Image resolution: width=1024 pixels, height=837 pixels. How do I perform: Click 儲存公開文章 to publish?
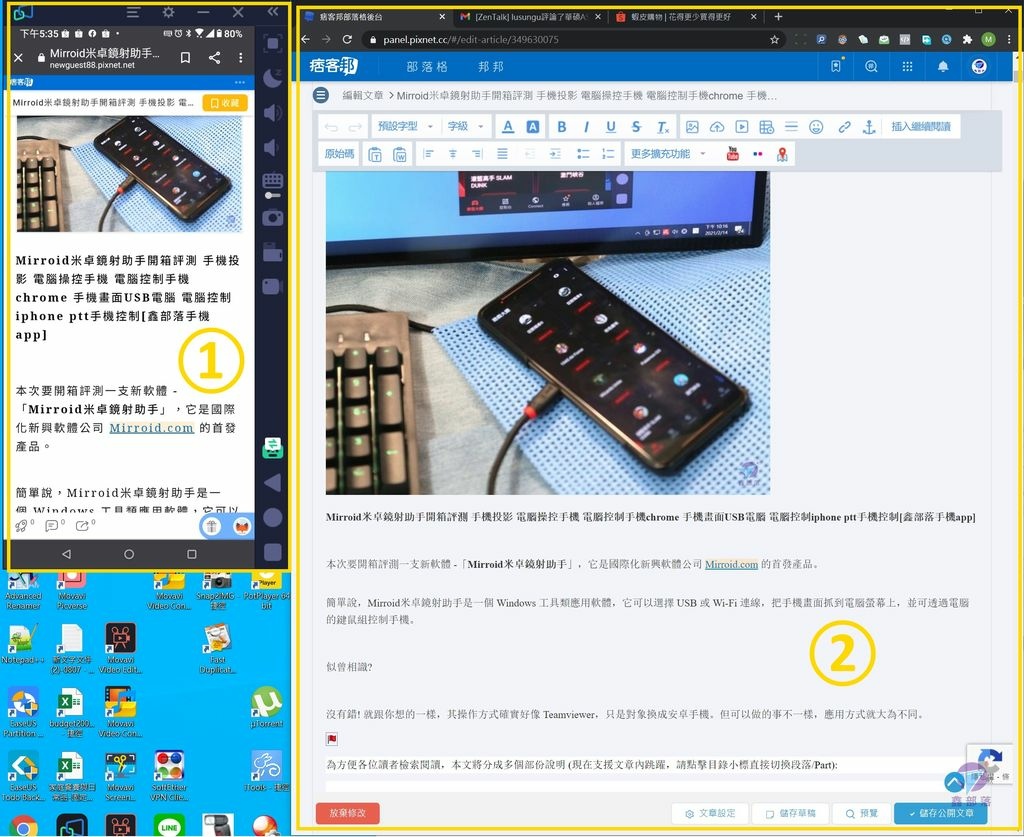(x=940, y=813)
